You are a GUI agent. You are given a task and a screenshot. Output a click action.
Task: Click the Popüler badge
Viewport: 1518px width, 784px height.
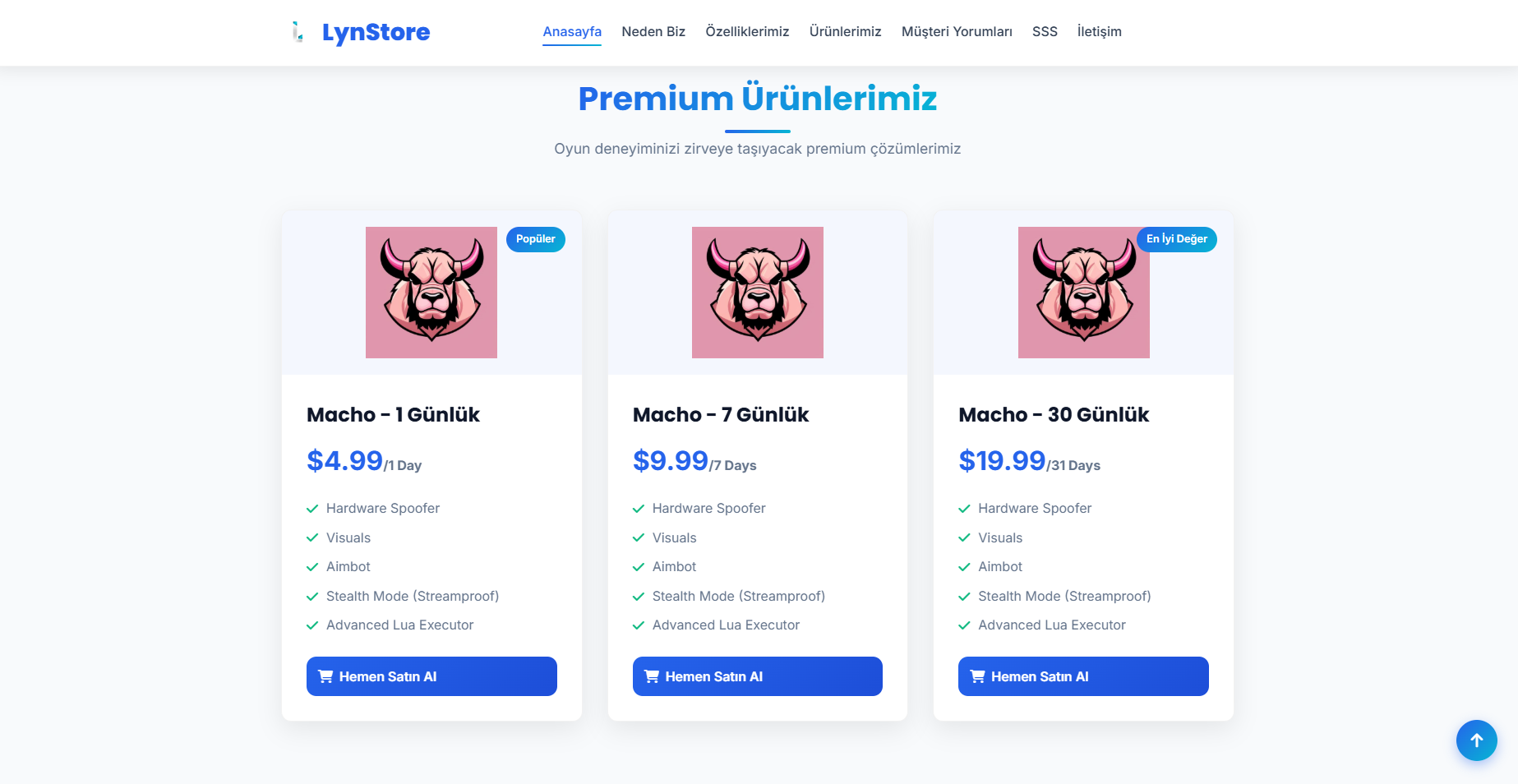tap(536, 239)
